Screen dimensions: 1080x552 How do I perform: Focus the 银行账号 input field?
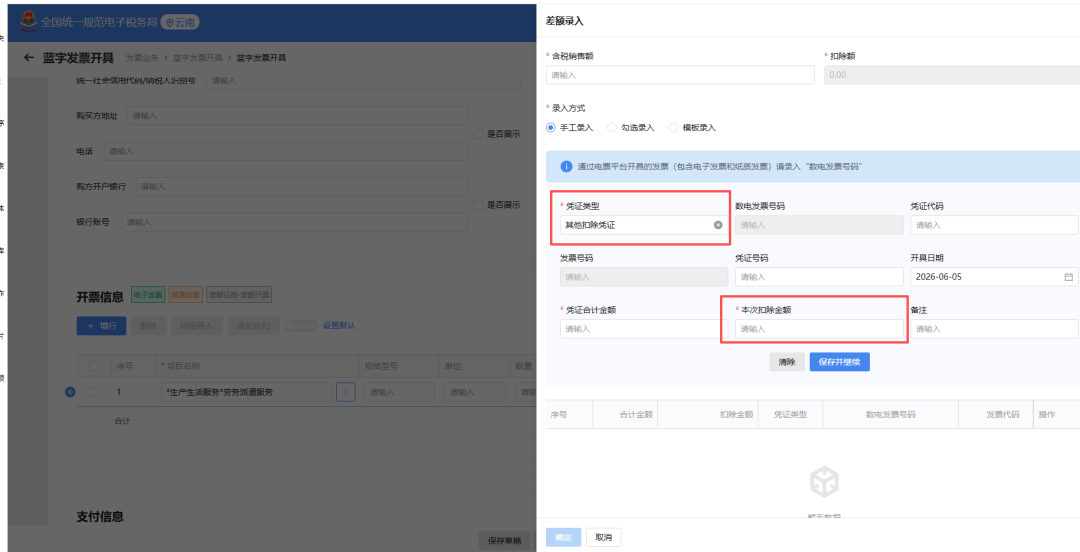294,222
